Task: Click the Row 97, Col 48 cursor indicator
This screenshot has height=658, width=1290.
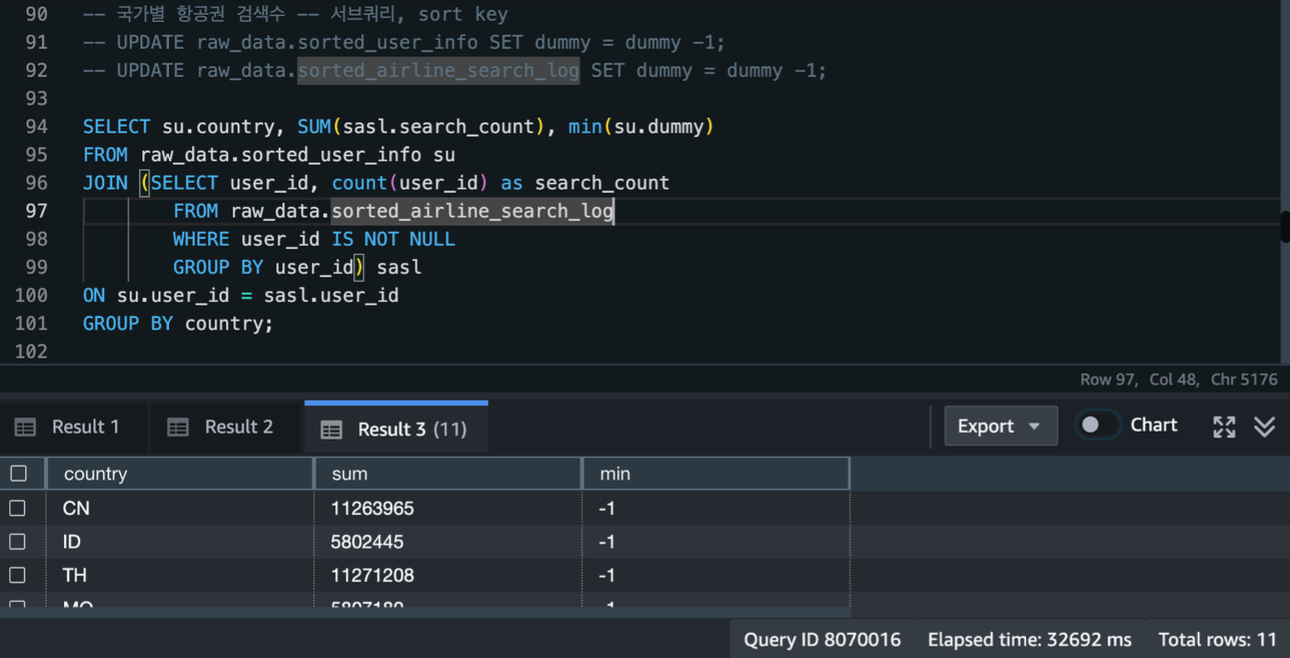Action: click(1141, 380)
